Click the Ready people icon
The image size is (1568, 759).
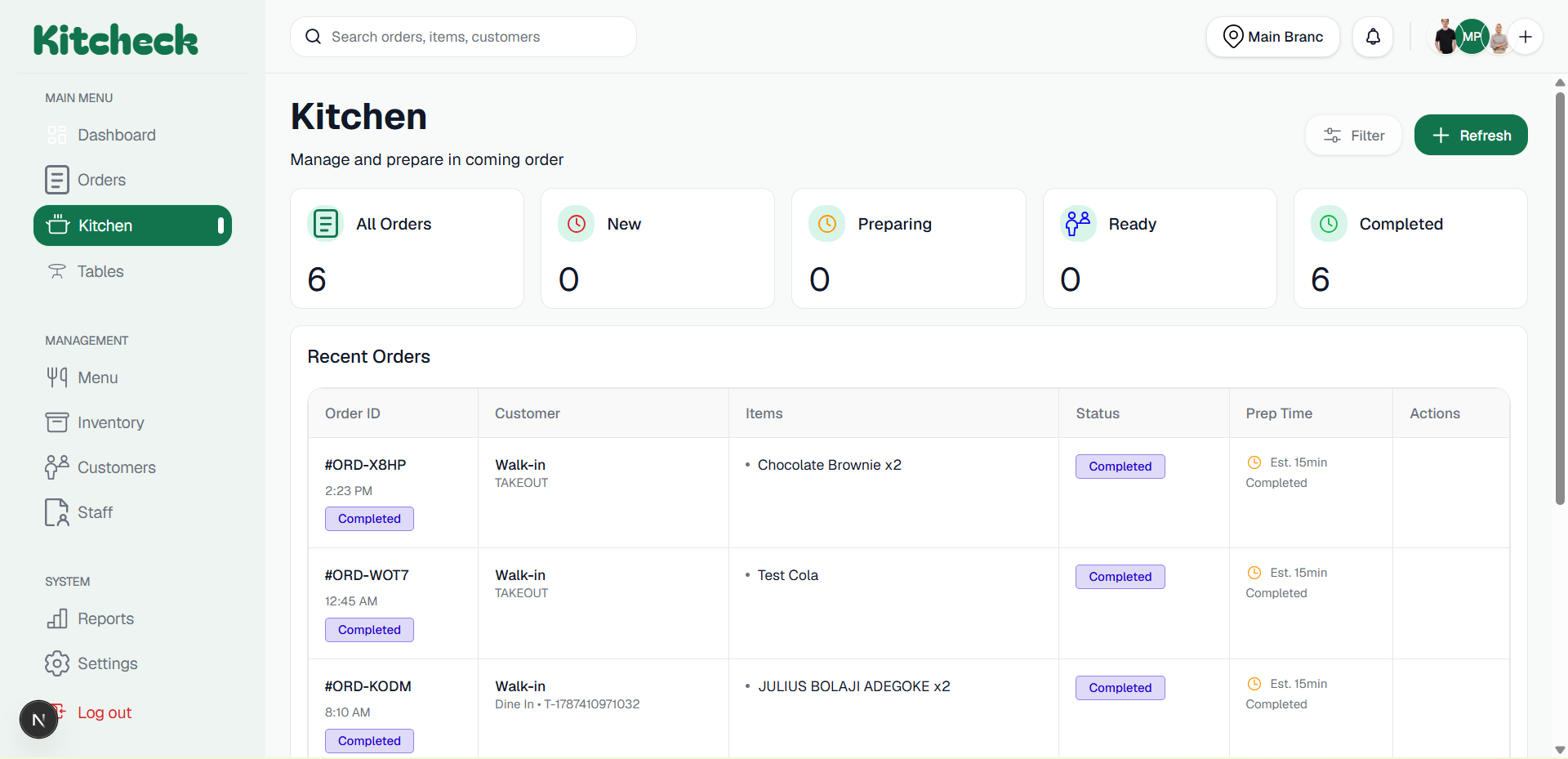(x=1078, y=223)
